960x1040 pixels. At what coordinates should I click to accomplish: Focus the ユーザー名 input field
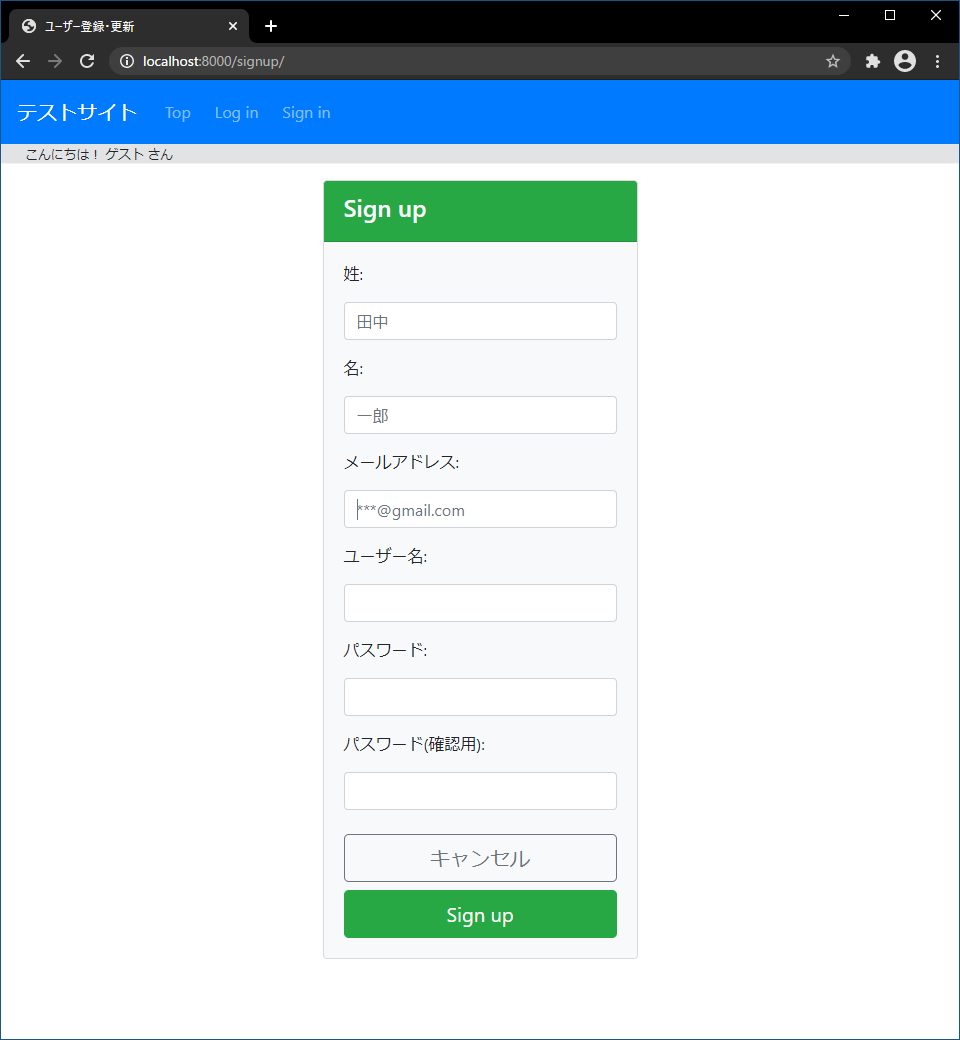click(480, 603)
